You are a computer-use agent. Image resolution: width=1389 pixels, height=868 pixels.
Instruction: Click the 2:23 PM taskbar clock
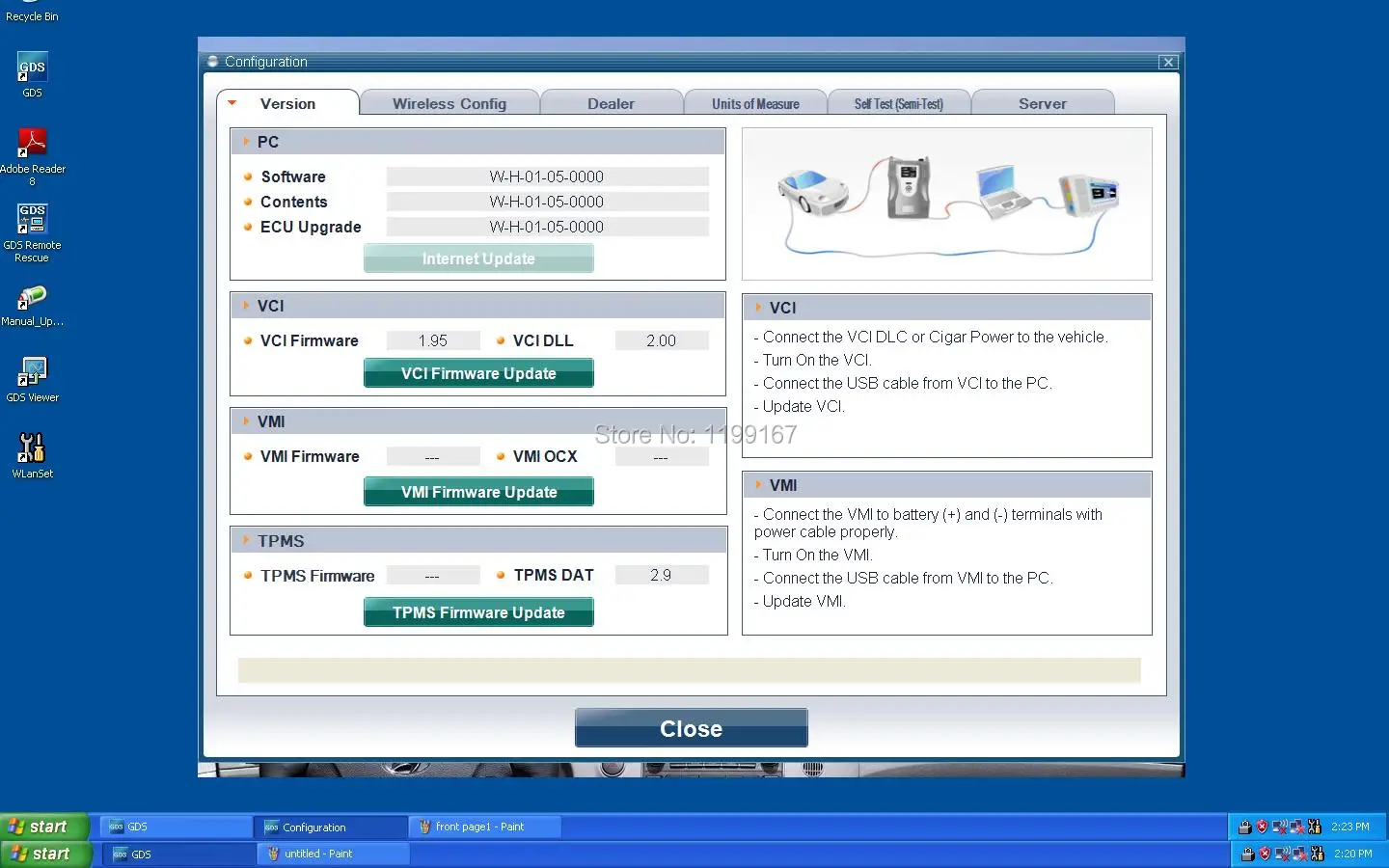(1350, 827)
